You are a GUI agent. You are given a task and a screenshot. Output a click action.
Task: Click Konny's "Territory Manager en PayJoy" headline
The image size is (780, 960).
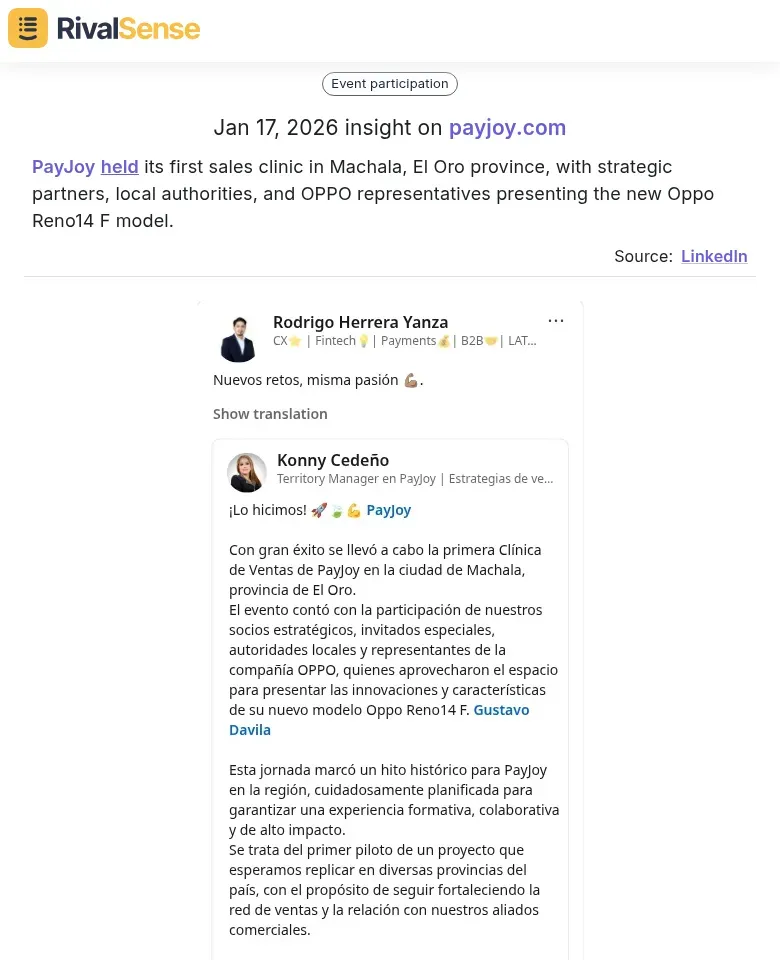(414, 478)
